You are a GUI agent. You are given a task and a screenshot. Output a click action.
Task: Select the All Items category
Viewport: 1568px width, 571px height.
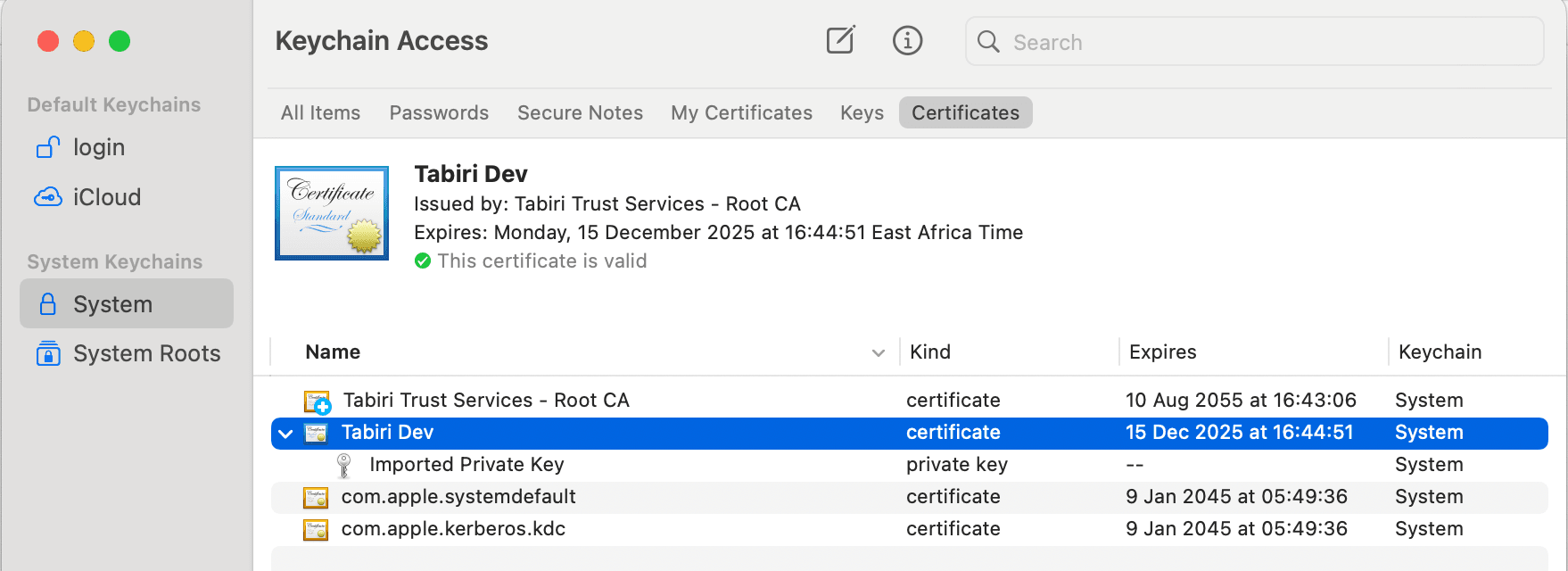[x=320, y=112]
